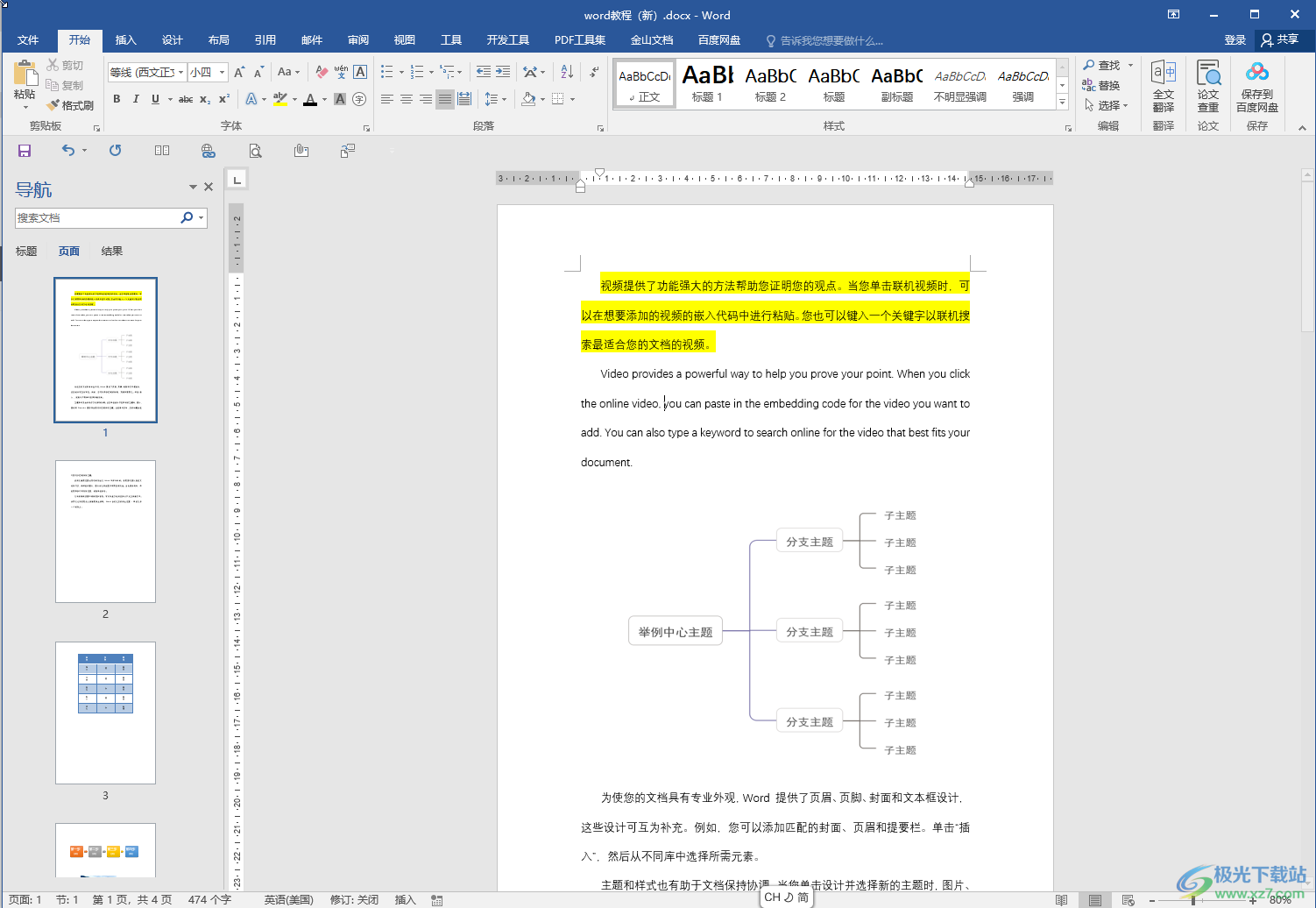This screenshot has width=1316, height=908.
Task: Show or hide paragraph marks
Action: (595, 72)
